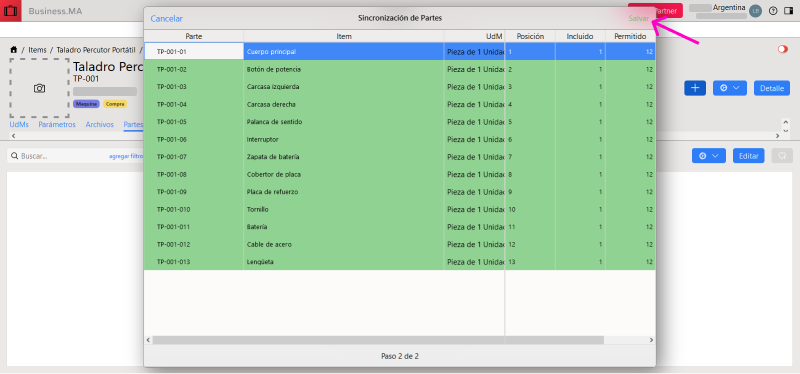This screenshot has width=800, height=374.
Task: Click dialog scrollbar right arrow
Action: click(651, 340)
